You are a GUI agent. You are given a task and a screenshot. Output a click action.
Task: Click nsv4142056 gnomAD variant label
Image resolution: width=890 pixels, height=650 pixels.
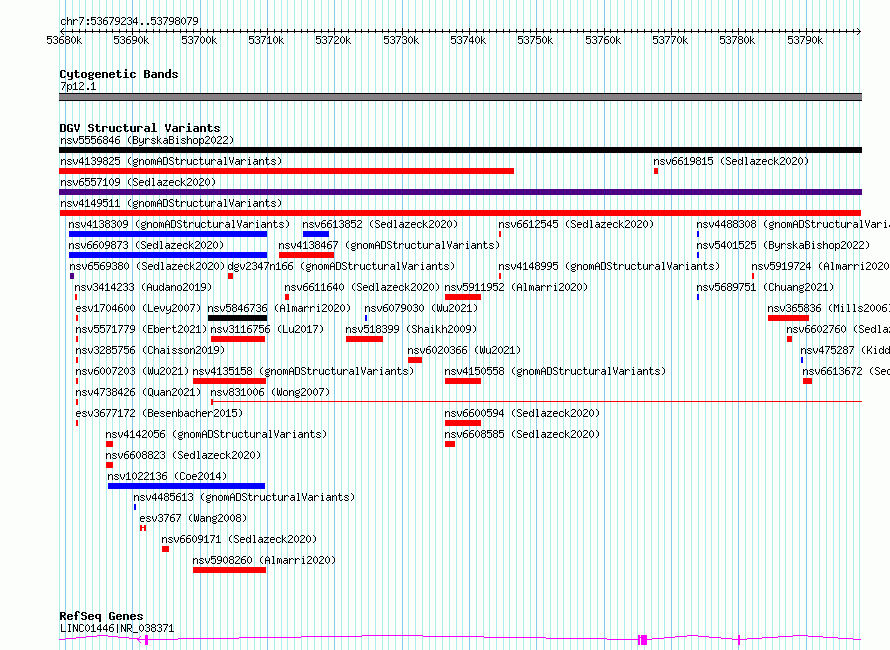[216, 434]
